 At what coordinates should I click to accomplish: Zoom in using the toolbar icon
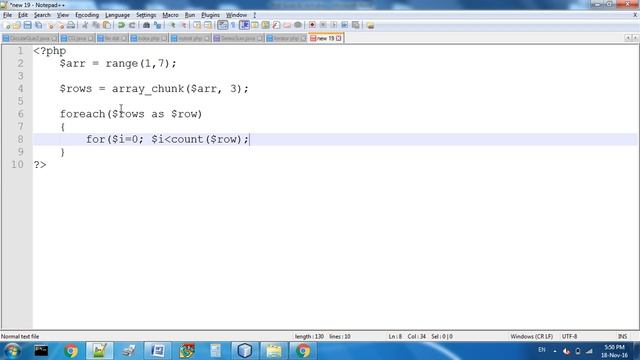pyautogui.click(x=173, y=25)
